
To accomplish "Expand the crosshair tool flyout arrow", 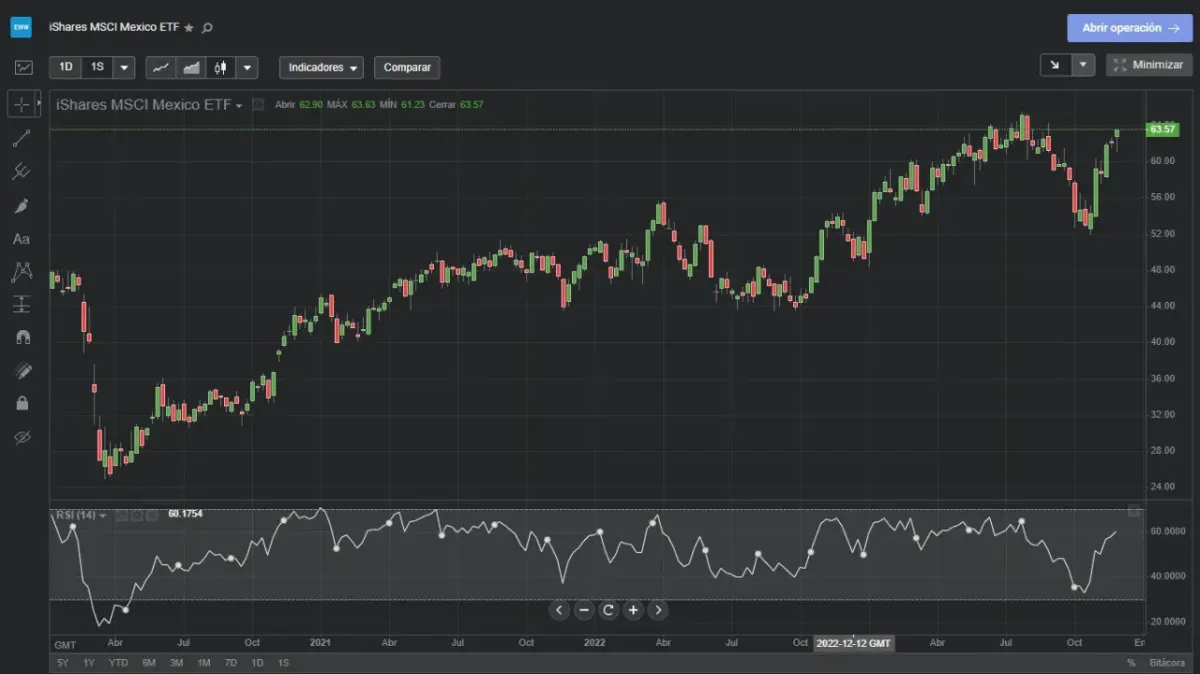I will (x=39, y=103).
